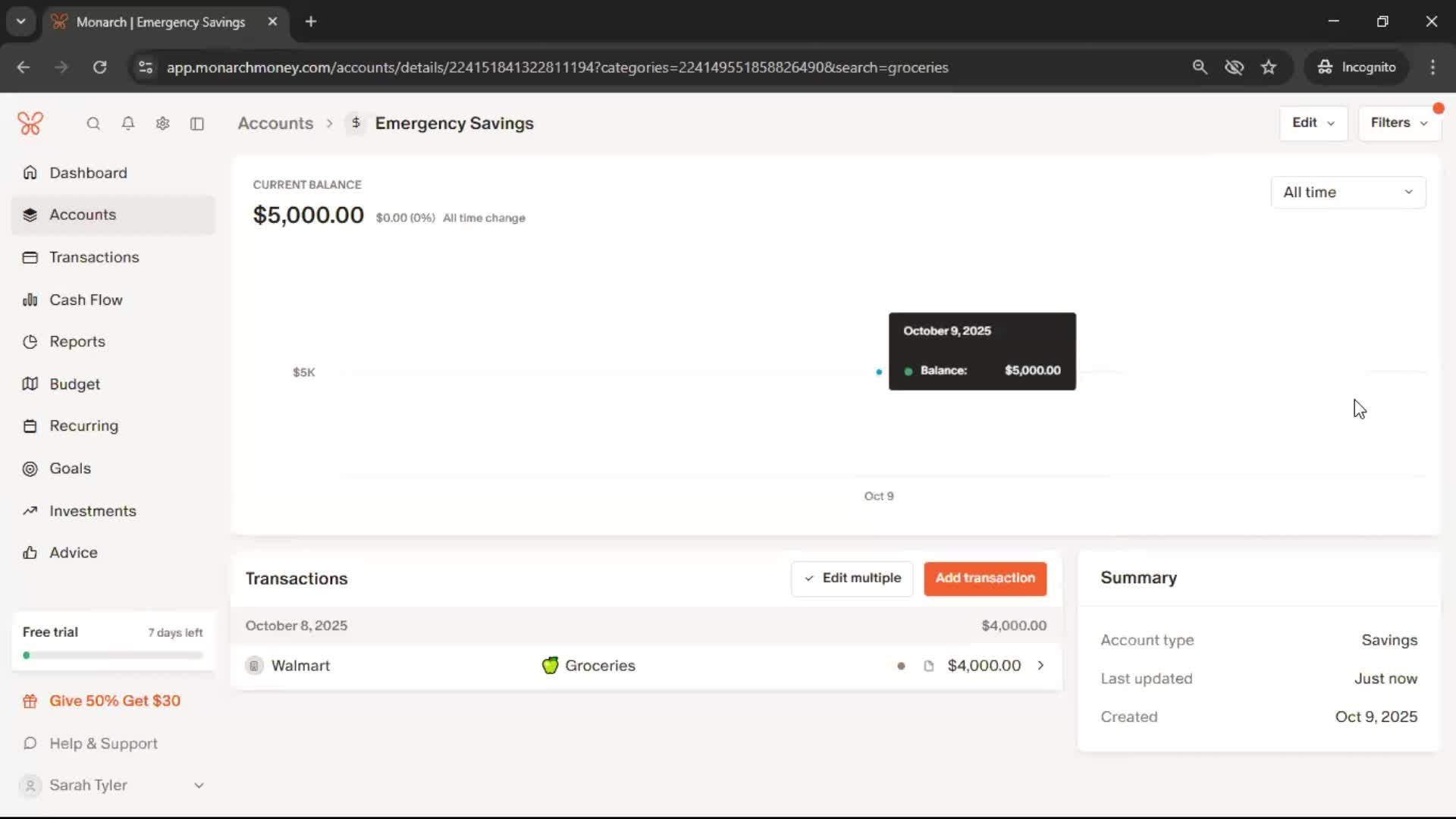Collapse sidebar with panel toggle icon

click(x=197, y=124)
